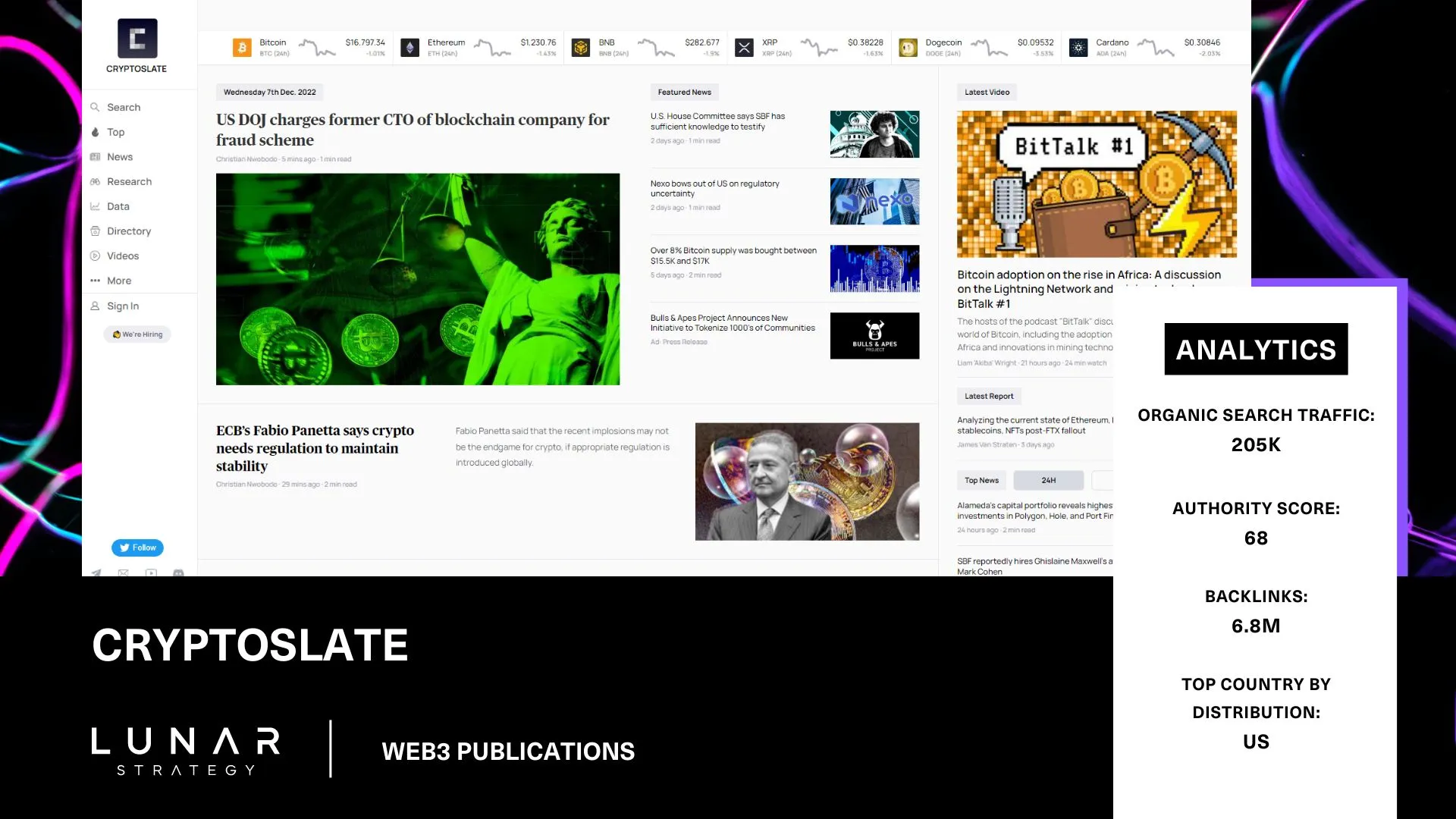This screenshot has height=819, width=1456.
Task: Open the Search menu item
Action: tap(124, 107)
